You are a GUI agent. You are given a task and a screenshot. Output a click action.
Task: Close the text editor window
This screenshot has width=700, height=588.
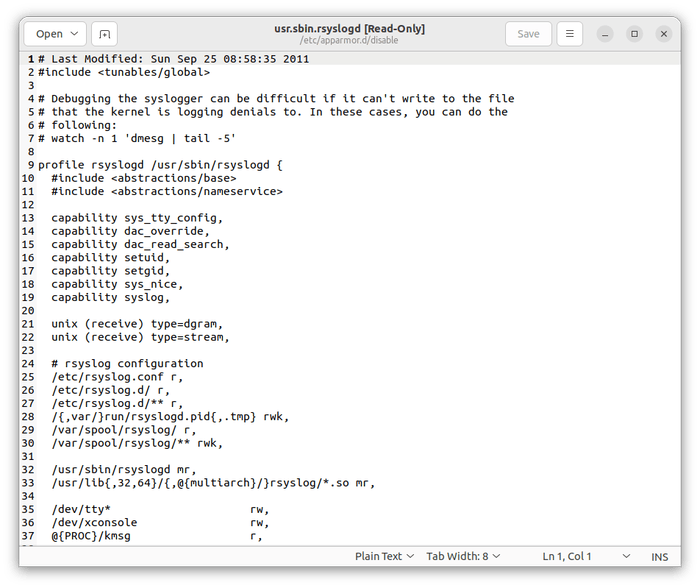pyautogui.click(x=664, y=34)
